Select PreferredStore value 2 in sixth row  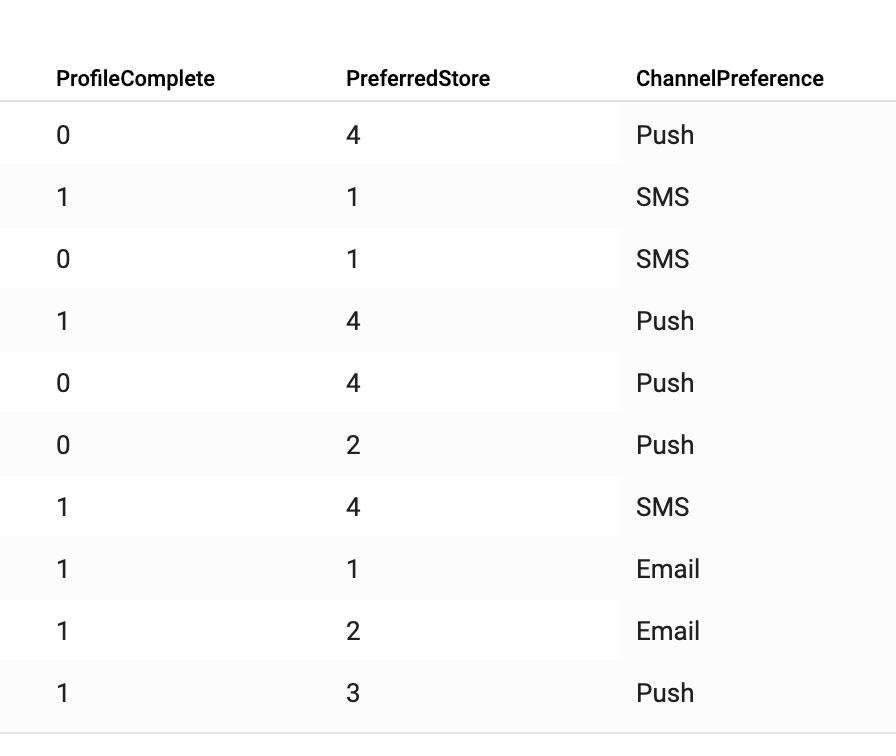353,445
